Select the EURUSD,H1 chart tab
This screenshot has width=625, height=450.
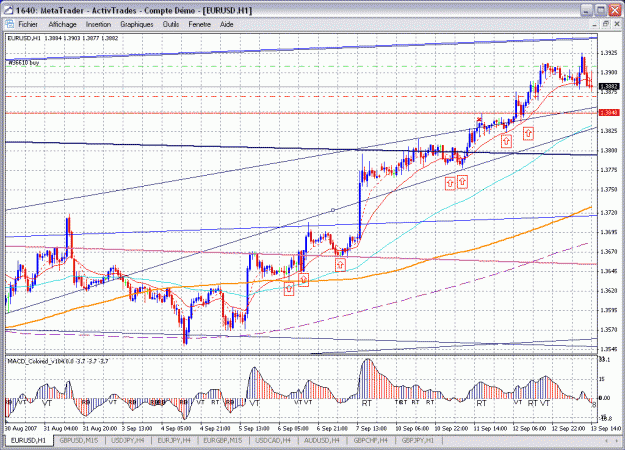(x=28, y=440)
